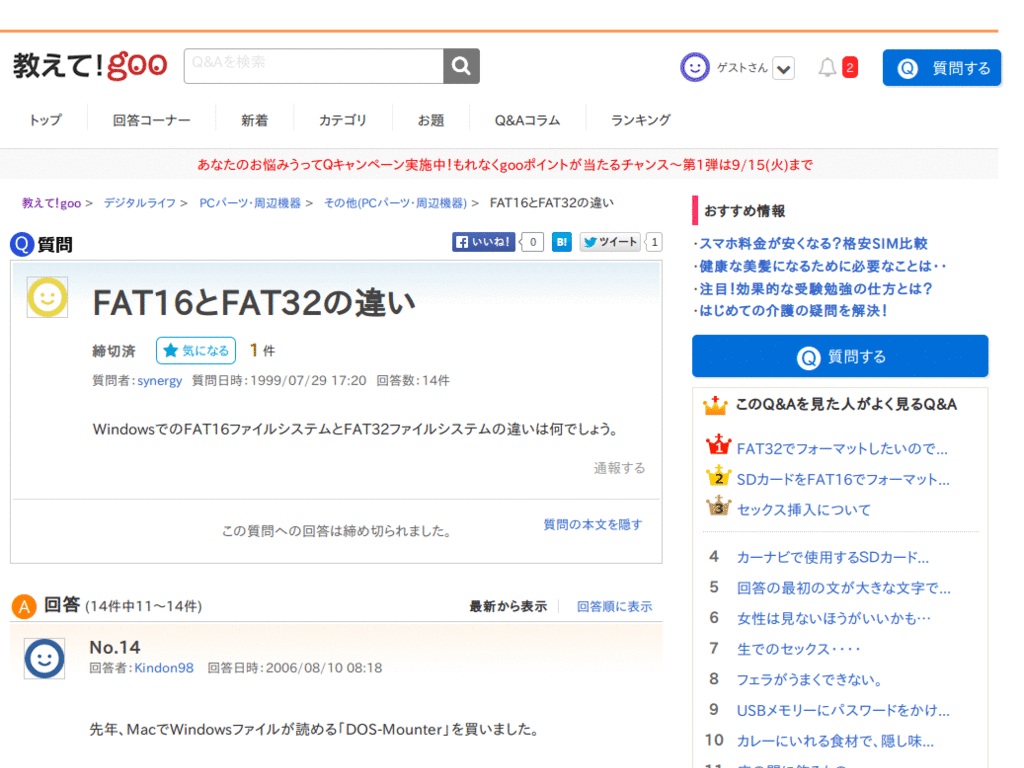This screenshot has height=768, width=1024.
Task: Click inside the Q&A search field
Action: 310,65
